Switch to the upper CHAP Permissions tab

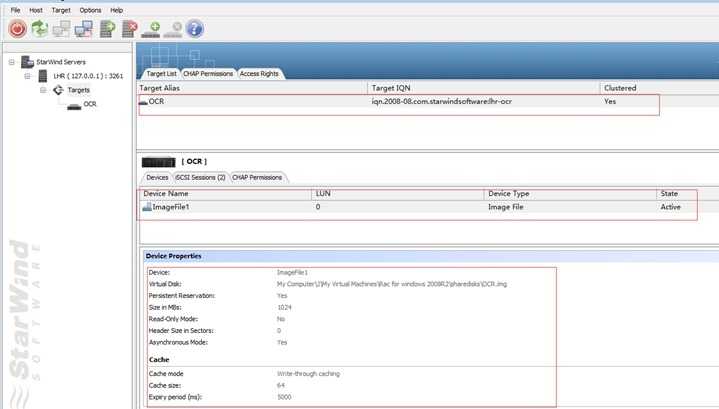208,74
